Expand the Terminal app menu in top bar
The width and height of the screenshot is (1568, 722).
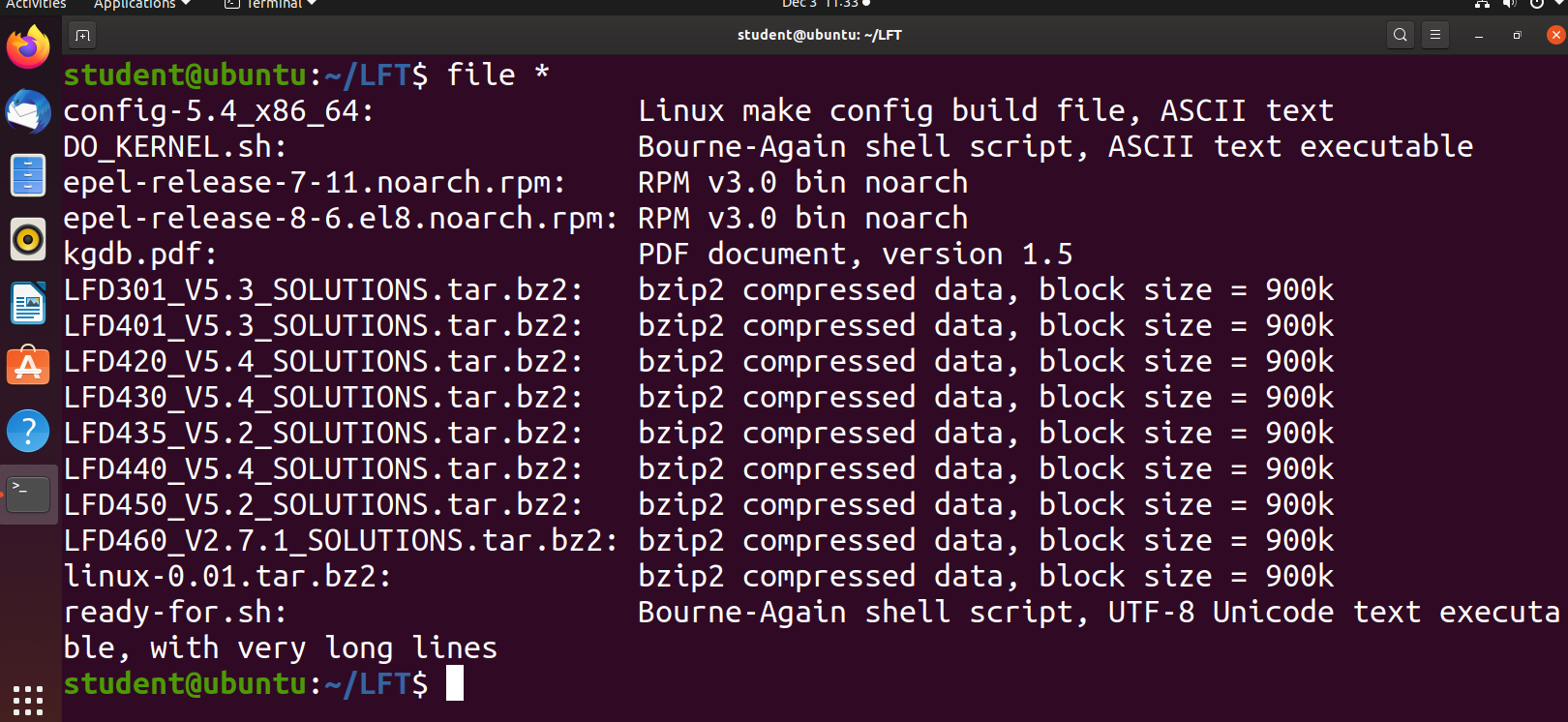[270, 4]
